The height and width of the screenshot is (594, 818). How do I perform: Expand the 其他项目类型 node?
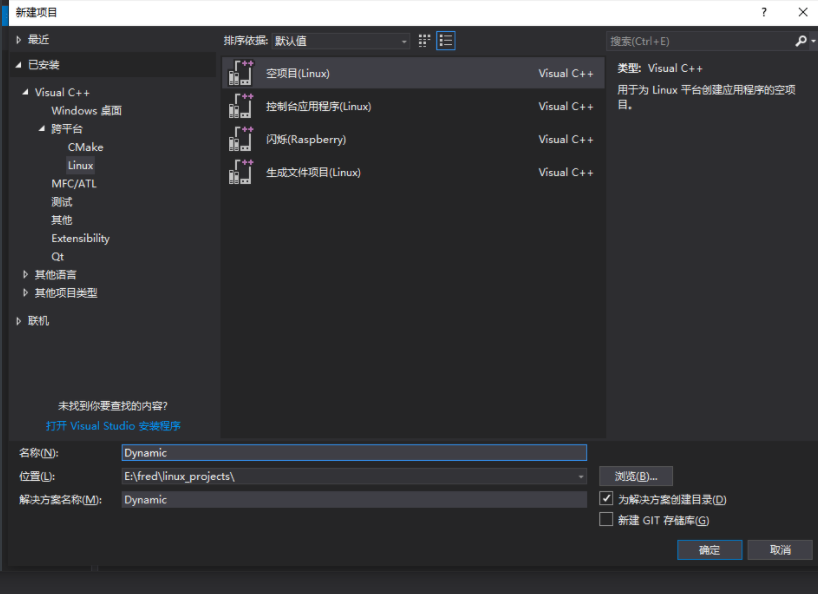(26, 293)
